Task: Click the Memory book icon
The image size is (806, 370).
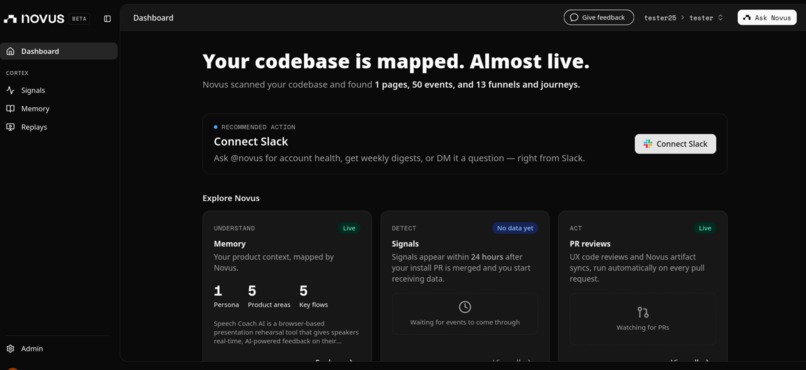Action: pos(10,109)
